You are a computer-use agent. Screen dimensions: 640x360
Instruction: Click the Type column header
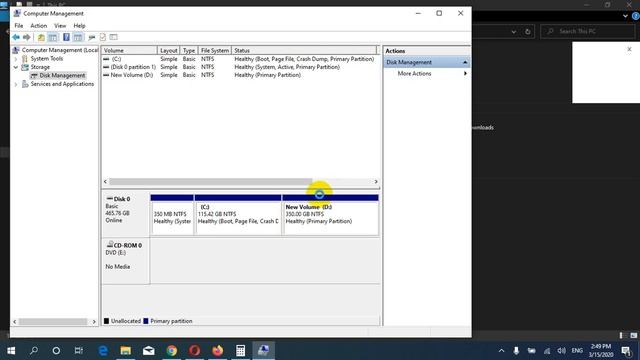pos(189,51)
